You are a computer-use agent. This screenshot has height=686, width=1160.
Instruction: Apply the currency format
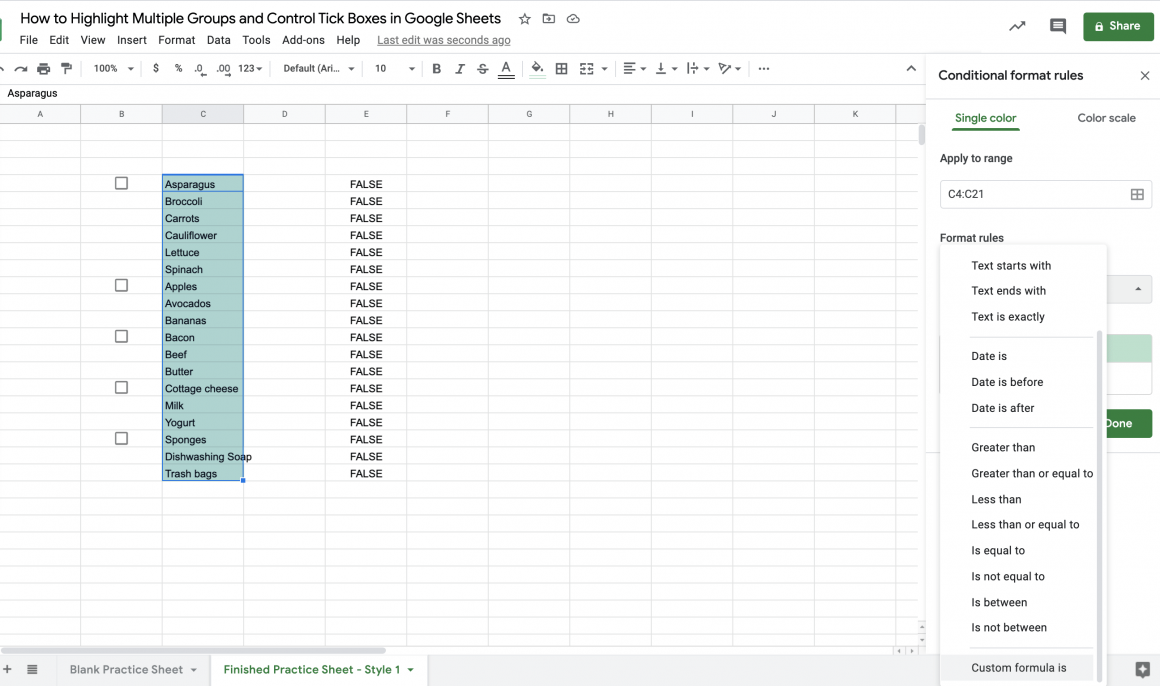point(155,68)
